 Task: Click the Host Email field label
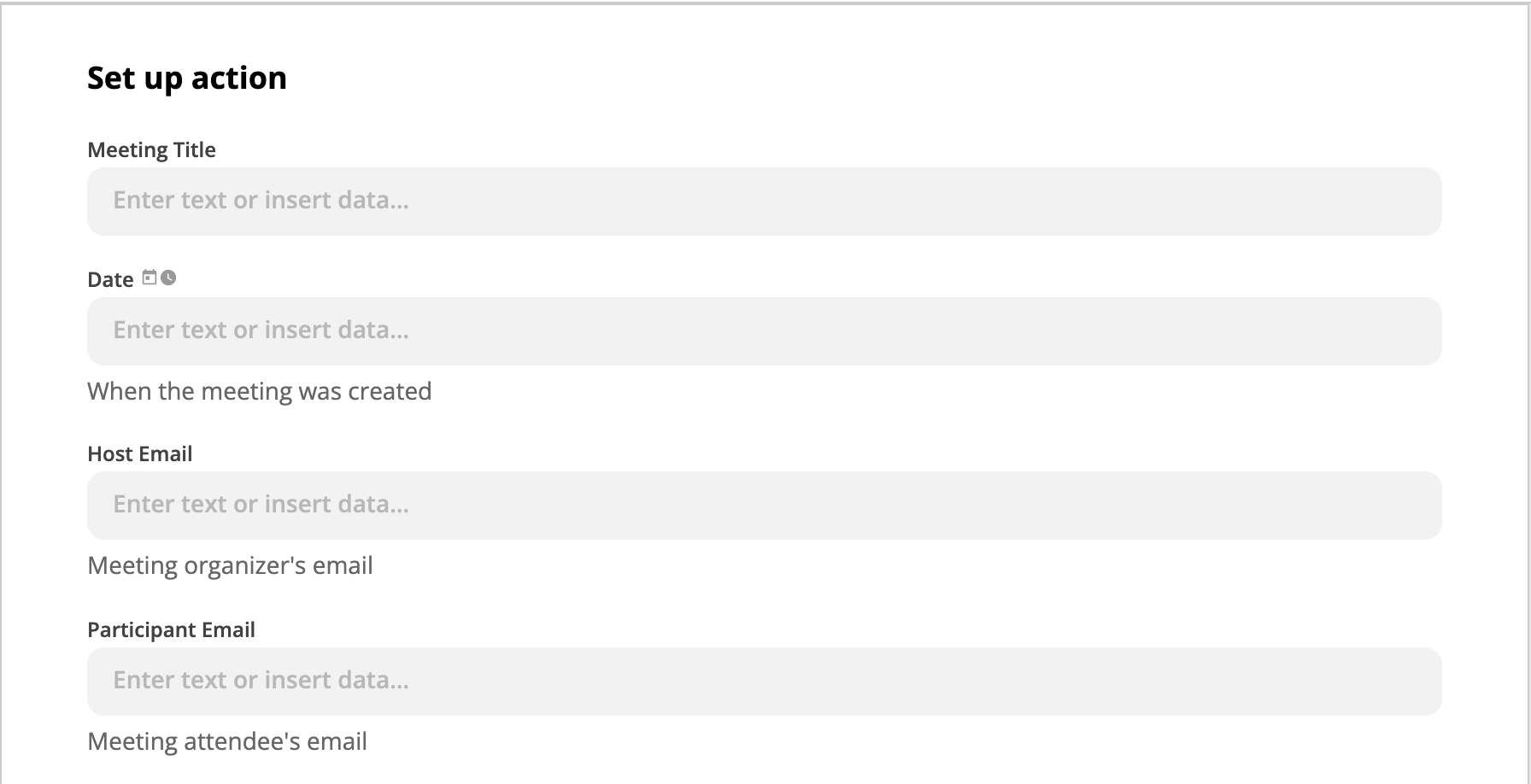coord(139,453)
